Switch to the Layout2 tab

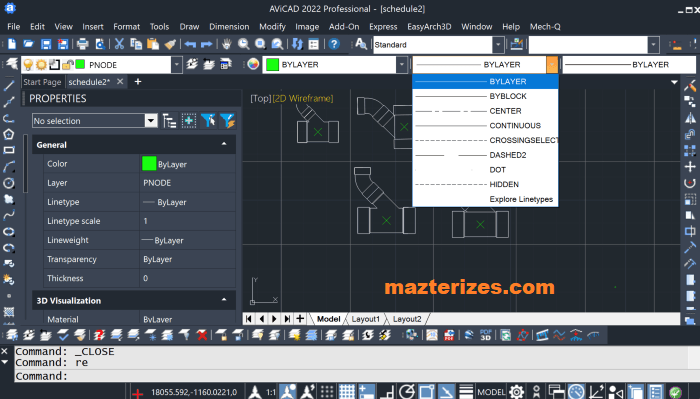(407, 319)
